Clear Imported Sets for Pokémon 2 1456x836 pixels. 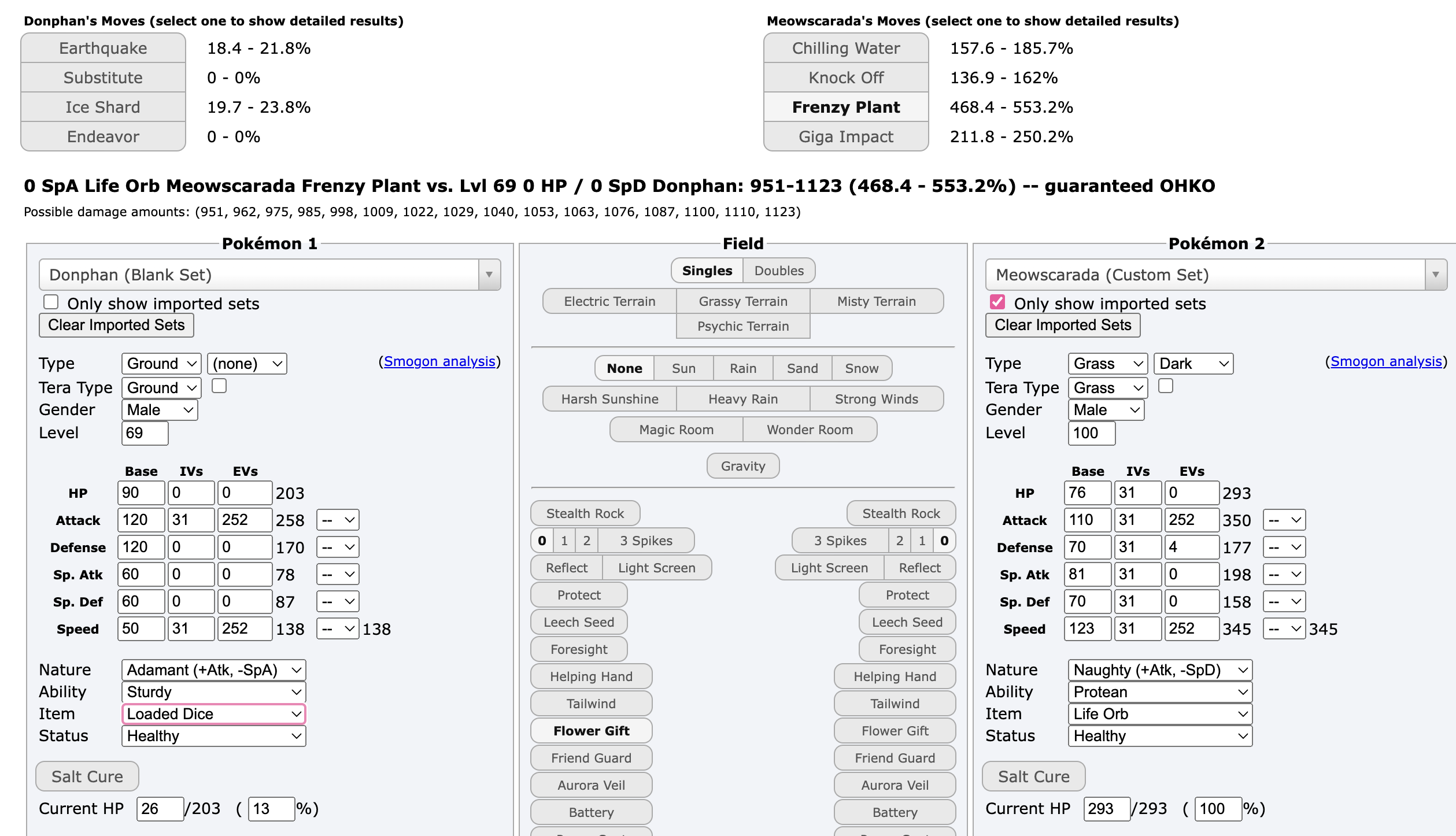tap(1063, 325)
